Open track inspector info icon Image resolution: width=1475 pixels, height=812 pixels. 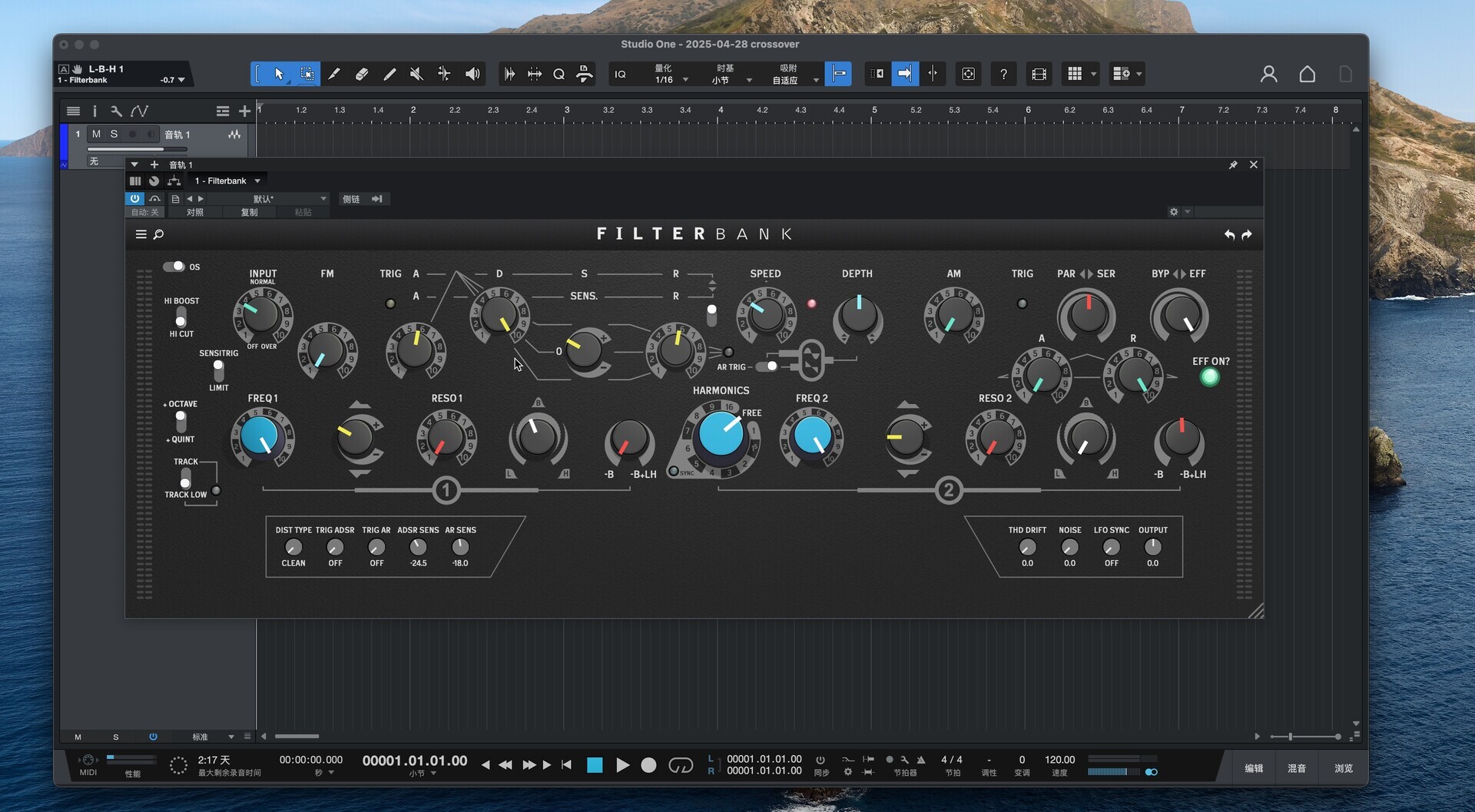(x=94, y=111)
